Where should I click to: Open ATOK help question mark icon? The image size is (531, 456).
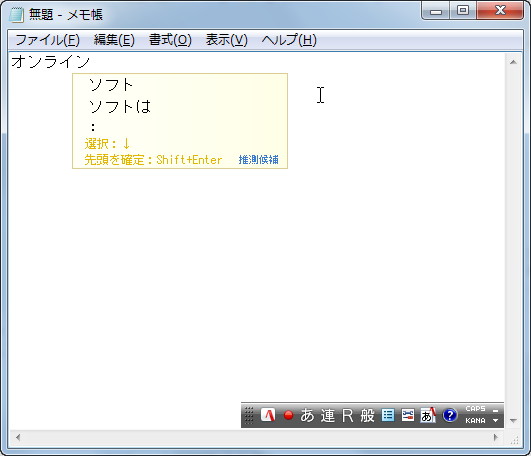(450, 415)
